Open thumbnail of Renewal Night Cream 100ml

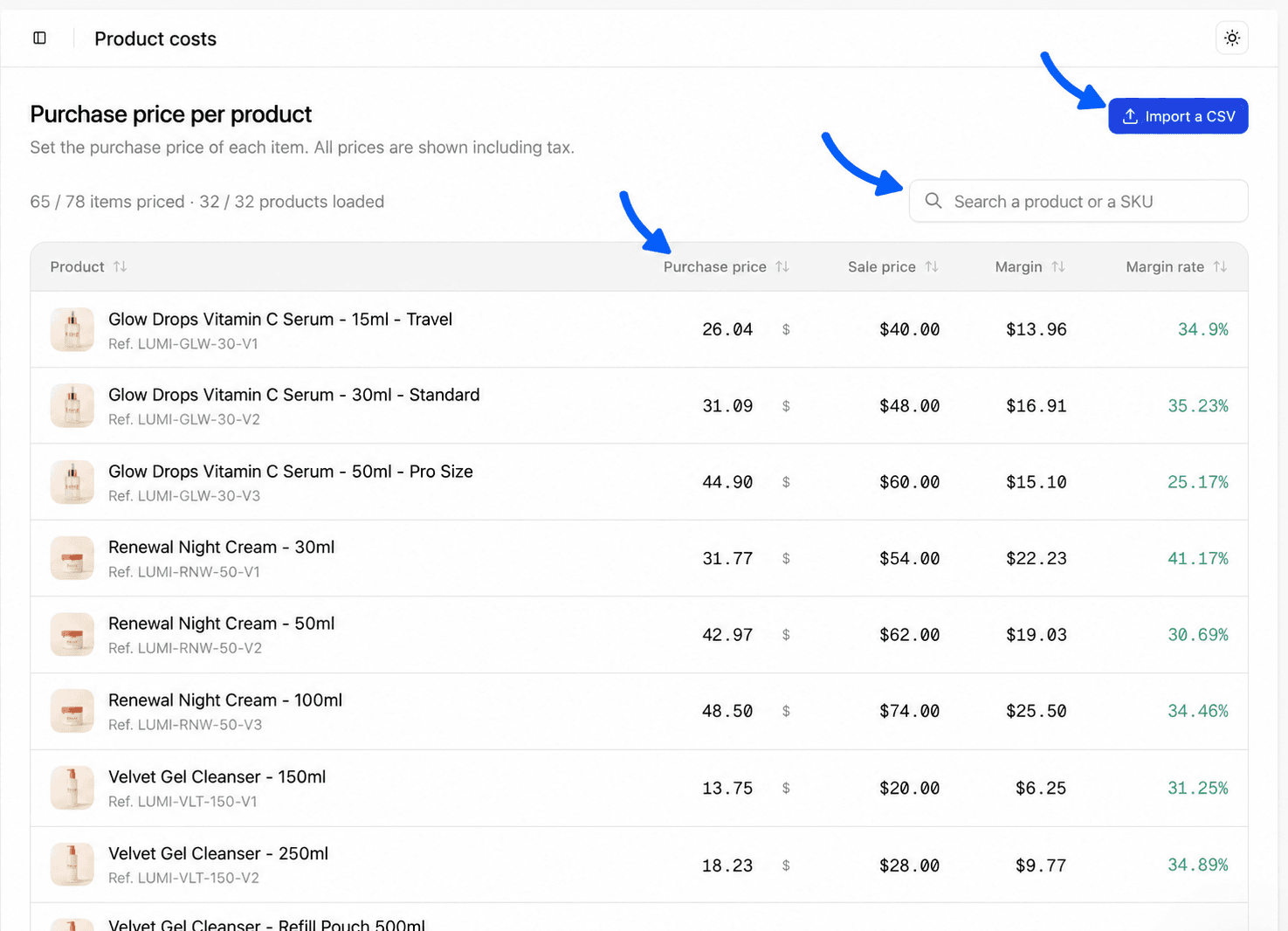point(72,711)
